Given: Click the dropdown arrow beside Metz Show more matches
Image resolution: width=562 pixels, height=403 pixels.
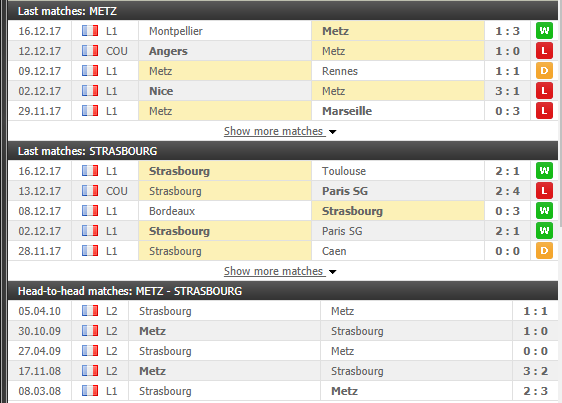Looking at the screenshot, I should (x=333, y=132).
